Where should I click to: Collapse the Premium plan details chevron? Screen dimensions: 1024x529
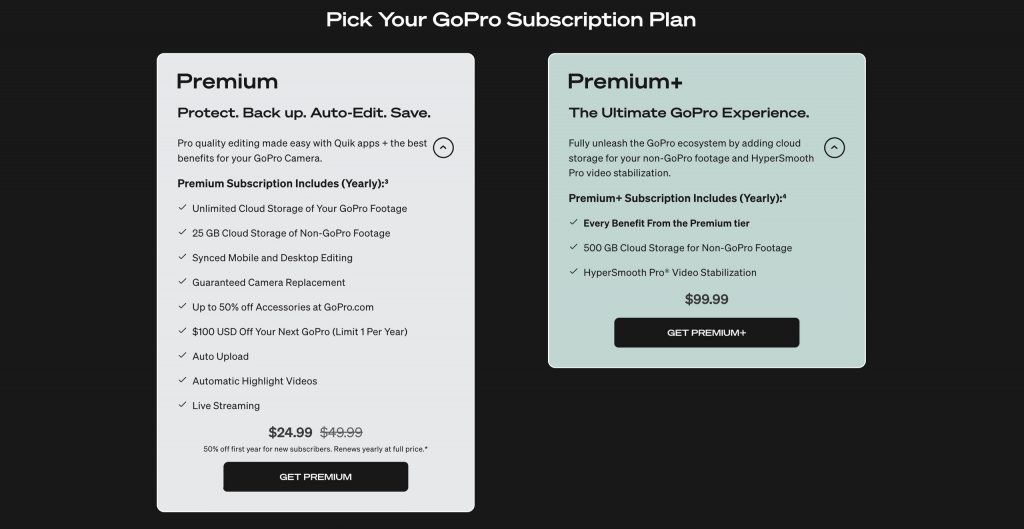click(x=443, y=148)
